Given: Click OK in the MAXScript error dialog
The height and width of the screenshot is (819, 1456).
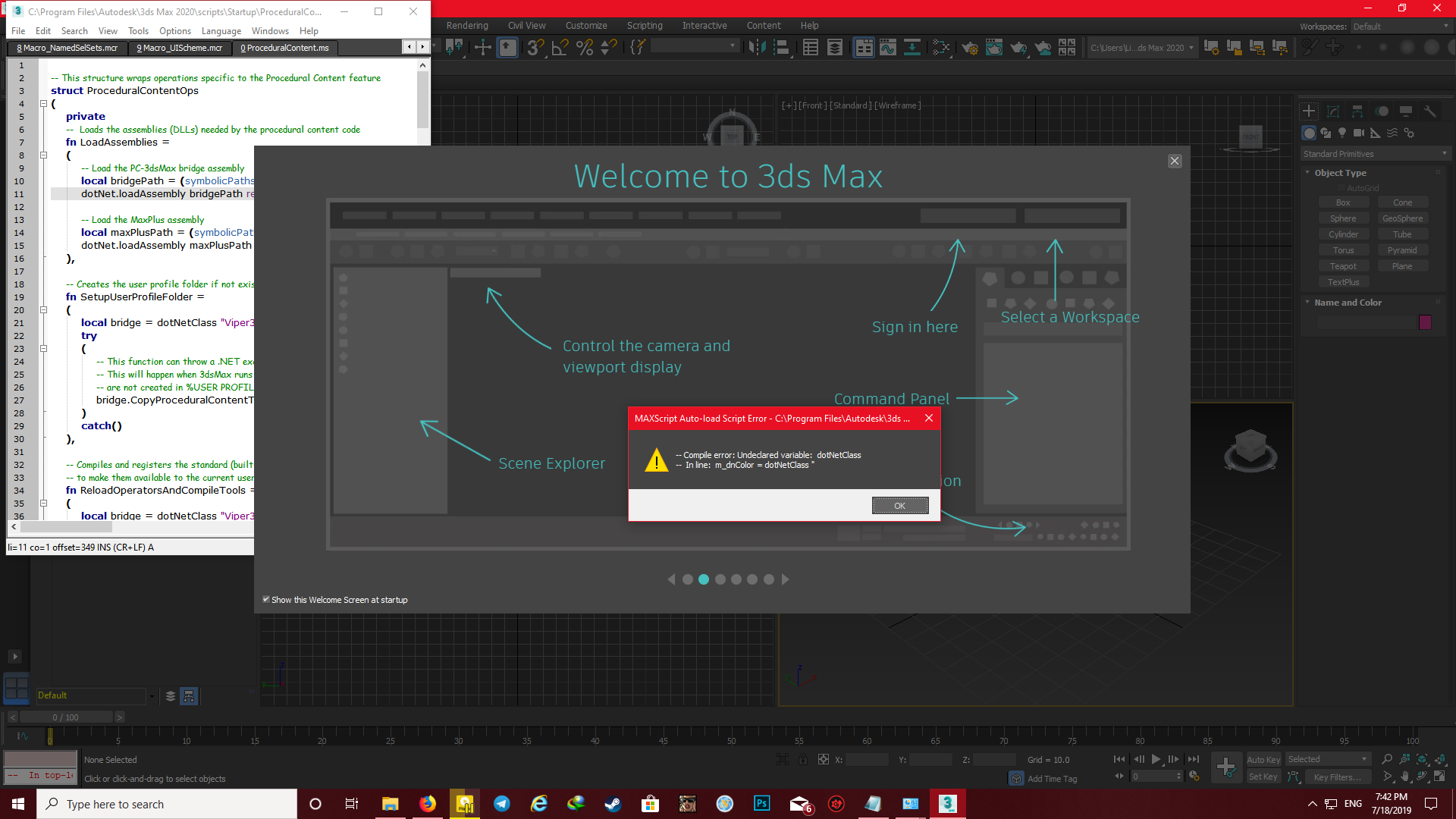Looking at the screenshot, I should (900, 506).
